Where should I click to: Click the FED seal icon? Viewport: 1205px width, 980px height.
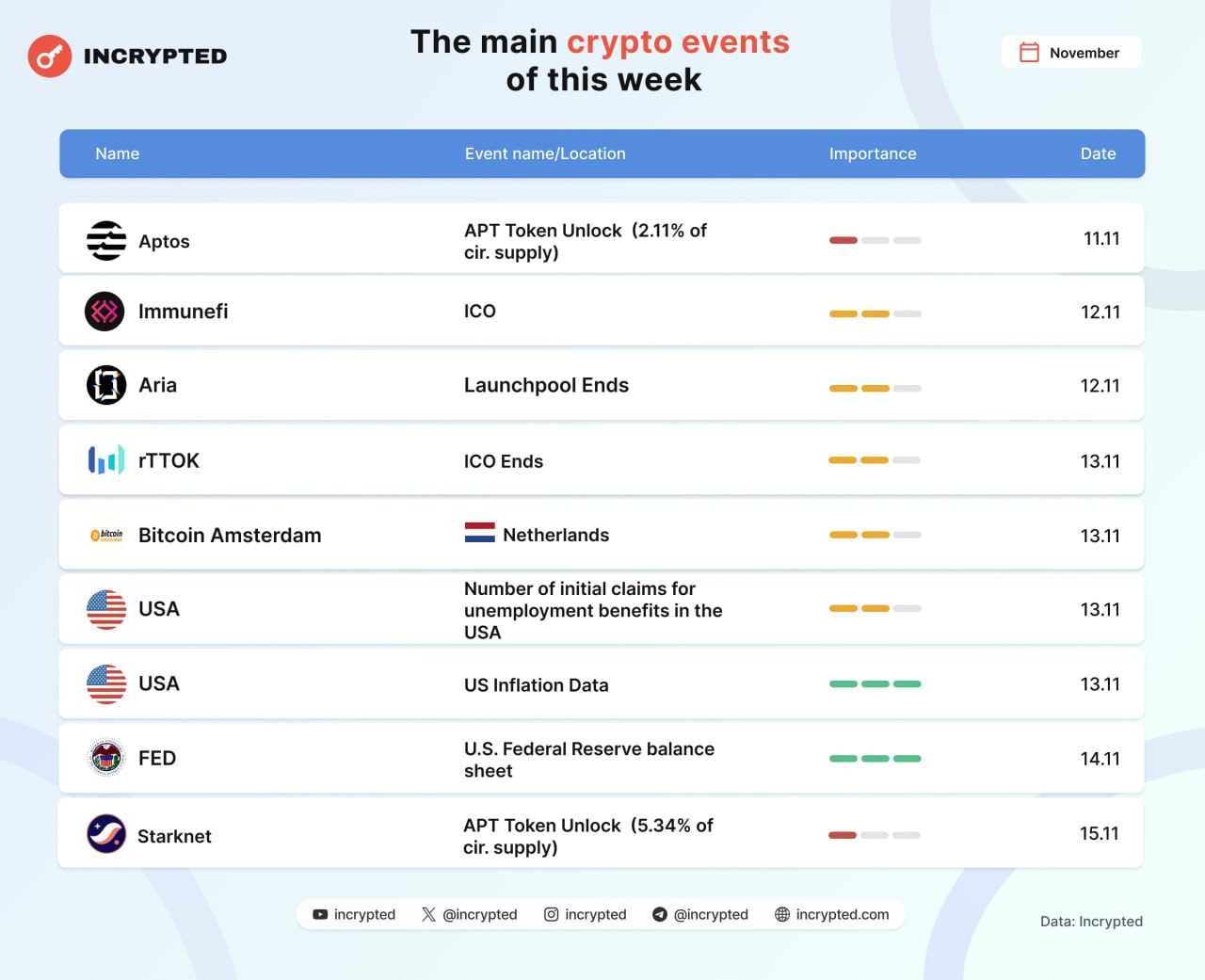pyautogui.click(x=106, y=758)
